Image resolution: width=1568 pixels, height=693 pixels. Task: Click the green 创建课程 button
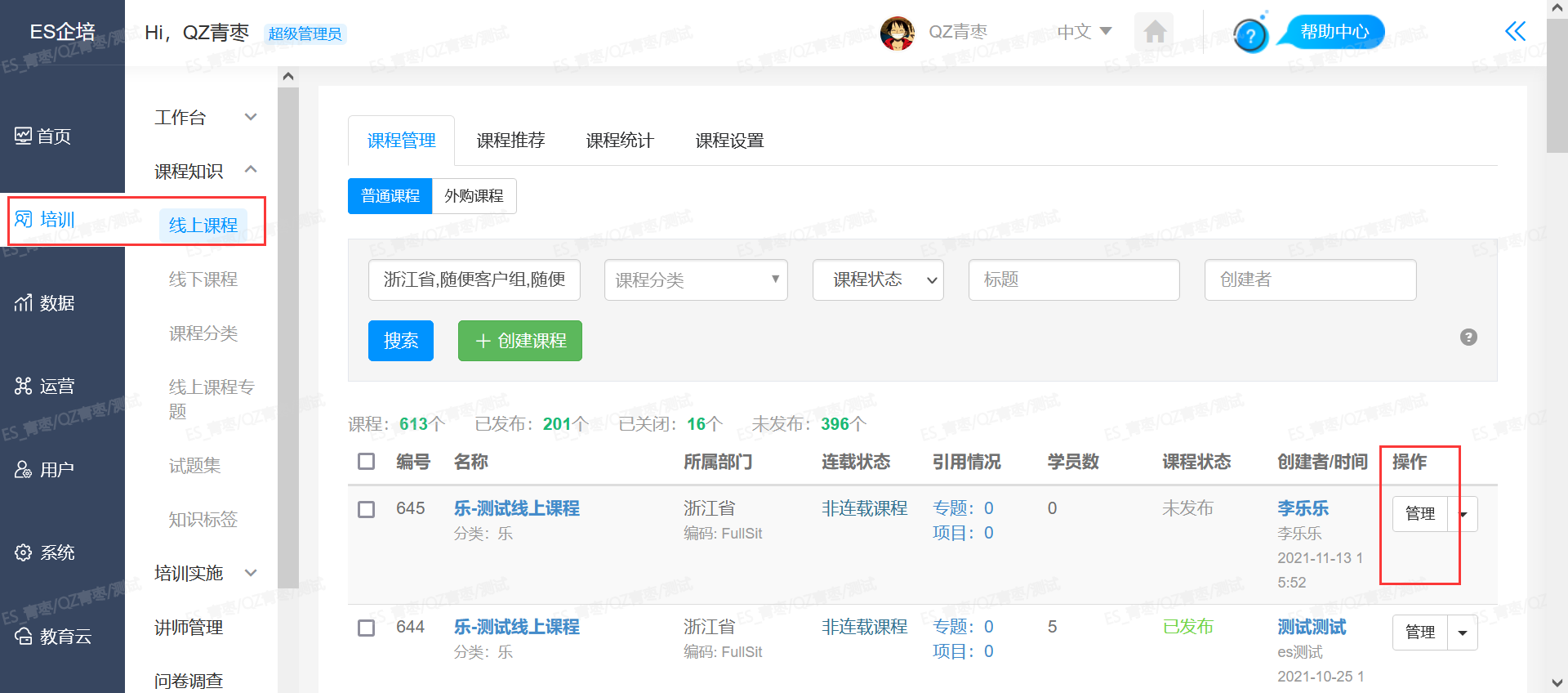520,341
